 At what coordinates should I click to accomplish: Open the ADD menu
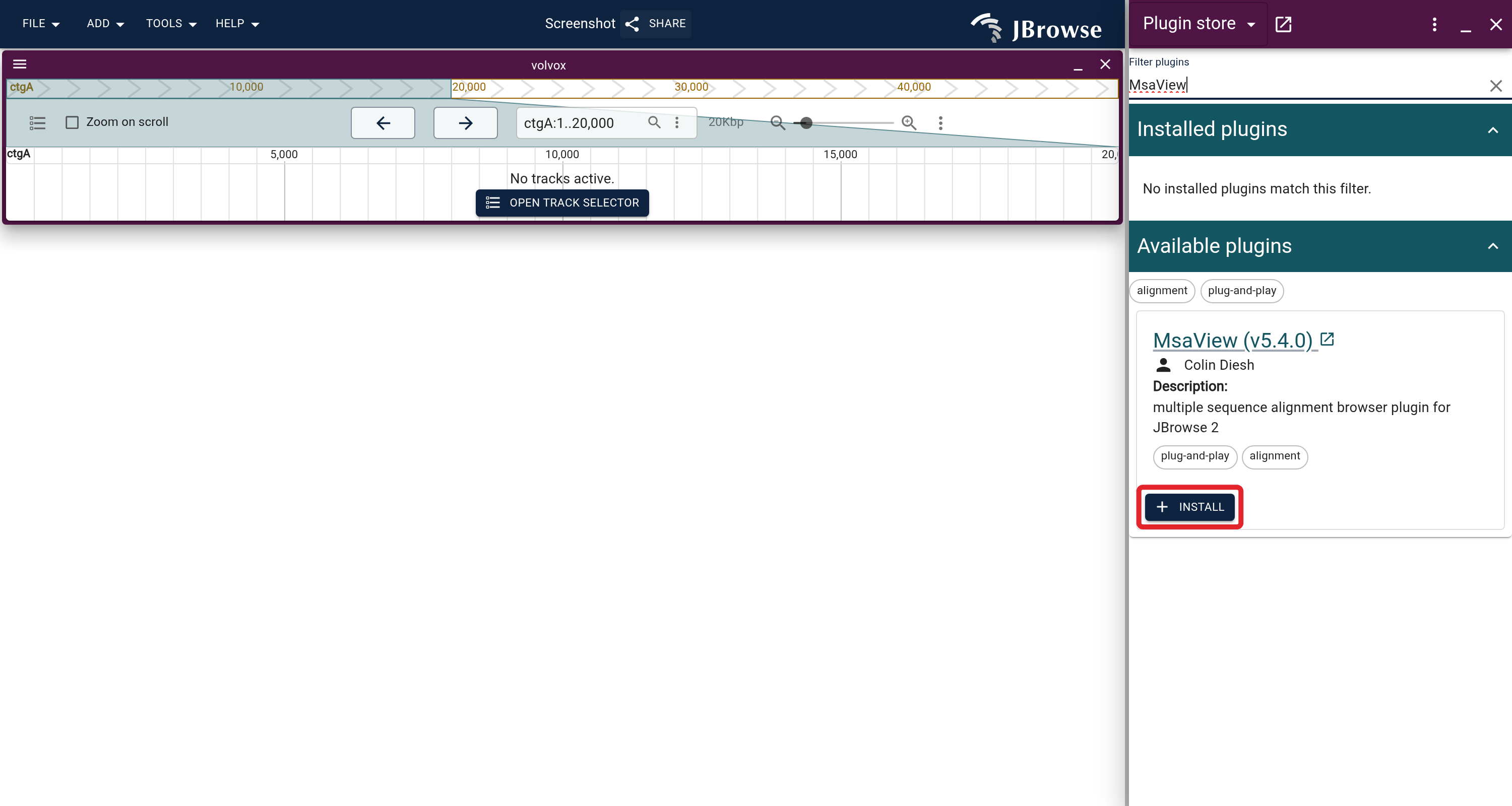coord(106,24)
